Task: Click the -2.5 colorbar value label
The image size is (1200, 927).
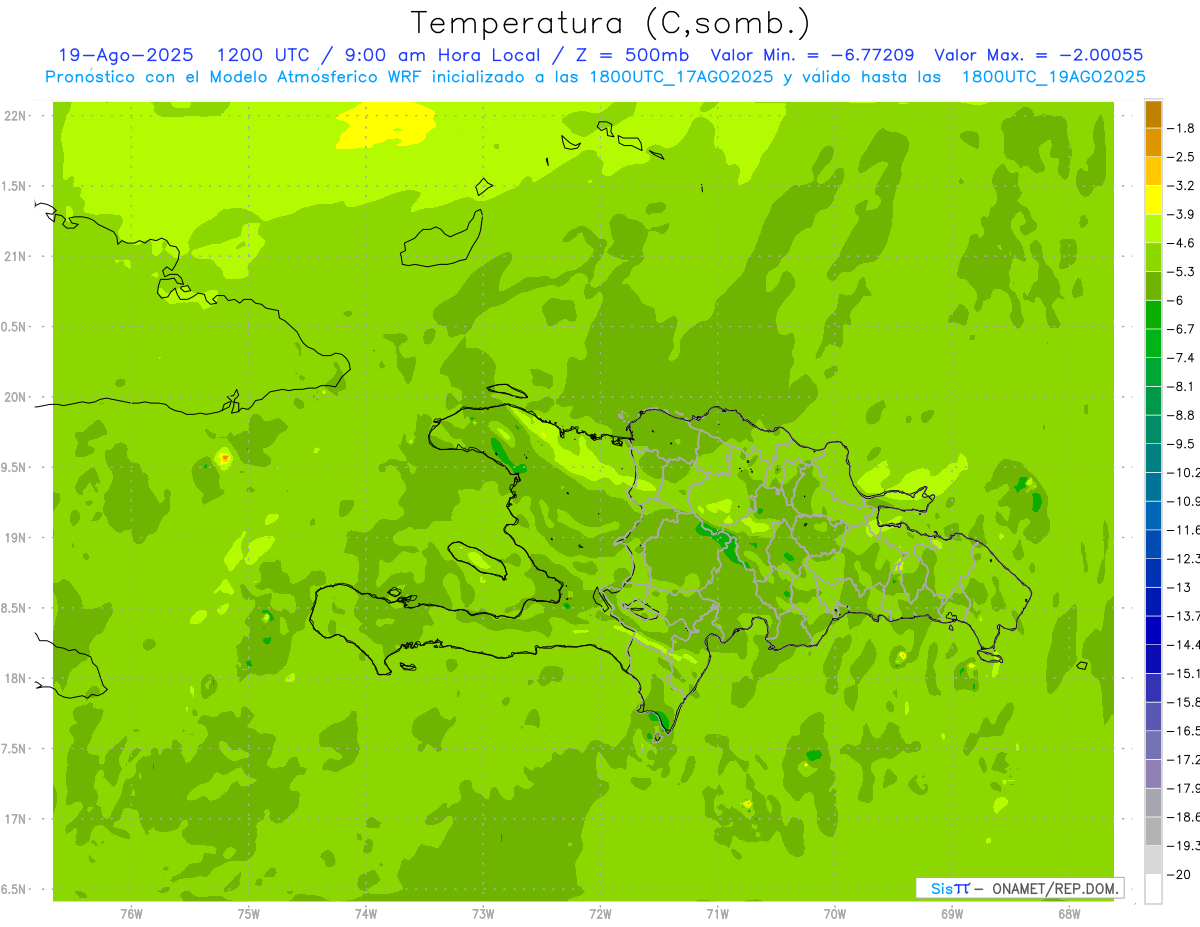Action: pyautogui.click(x=1181, y=157)
